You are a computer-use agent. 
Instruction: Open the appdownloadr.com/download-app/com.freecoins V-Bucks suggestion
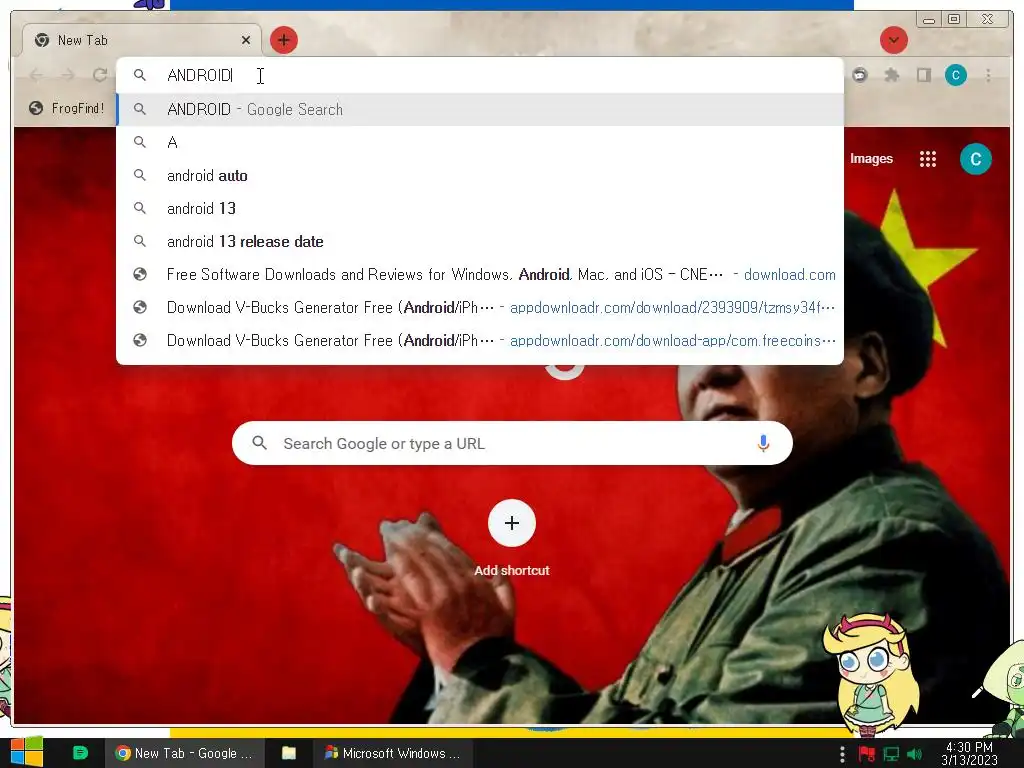tap(480, 340)
